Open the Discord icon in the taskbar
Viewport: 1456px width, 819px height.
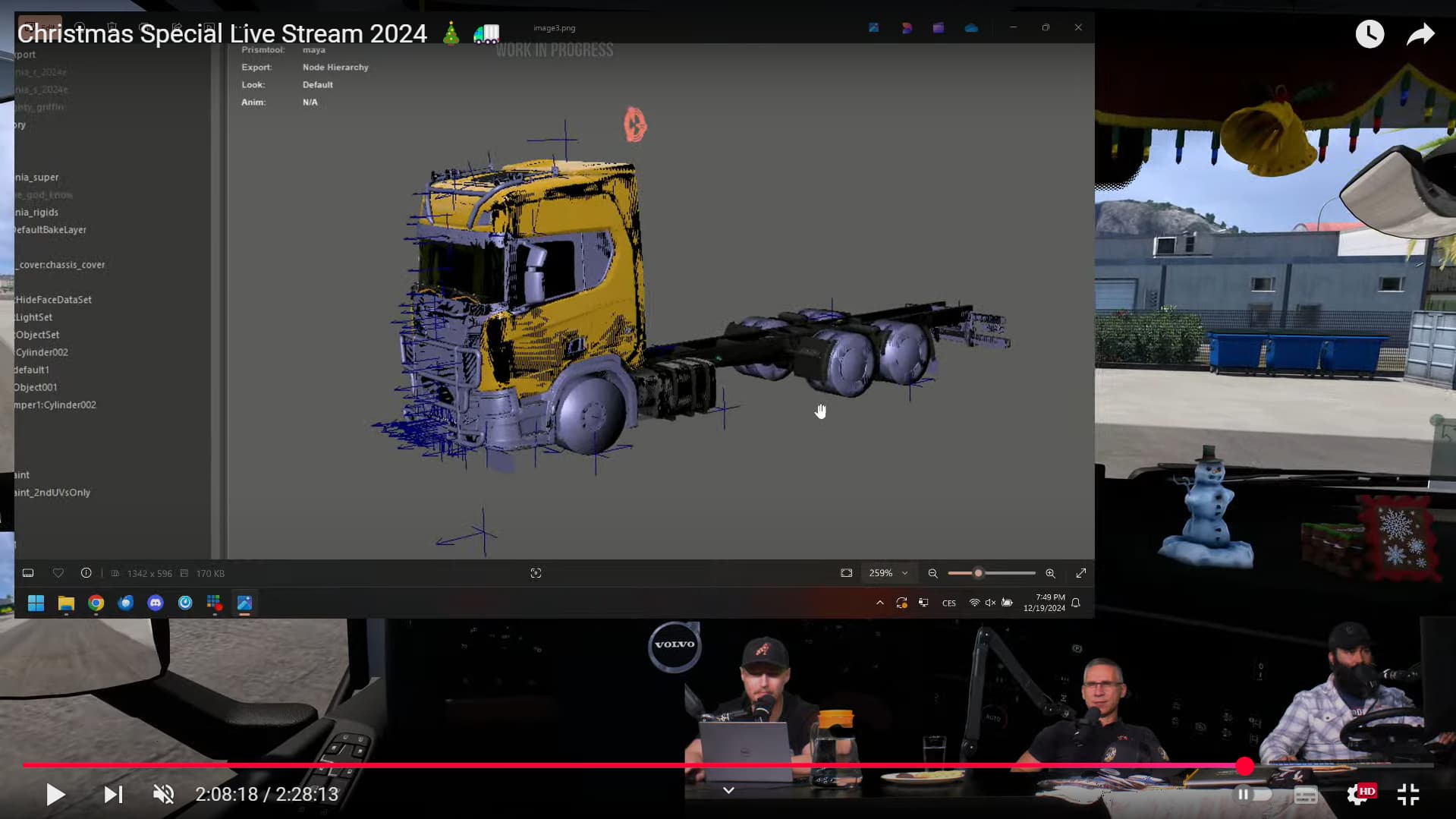point(156,603)
